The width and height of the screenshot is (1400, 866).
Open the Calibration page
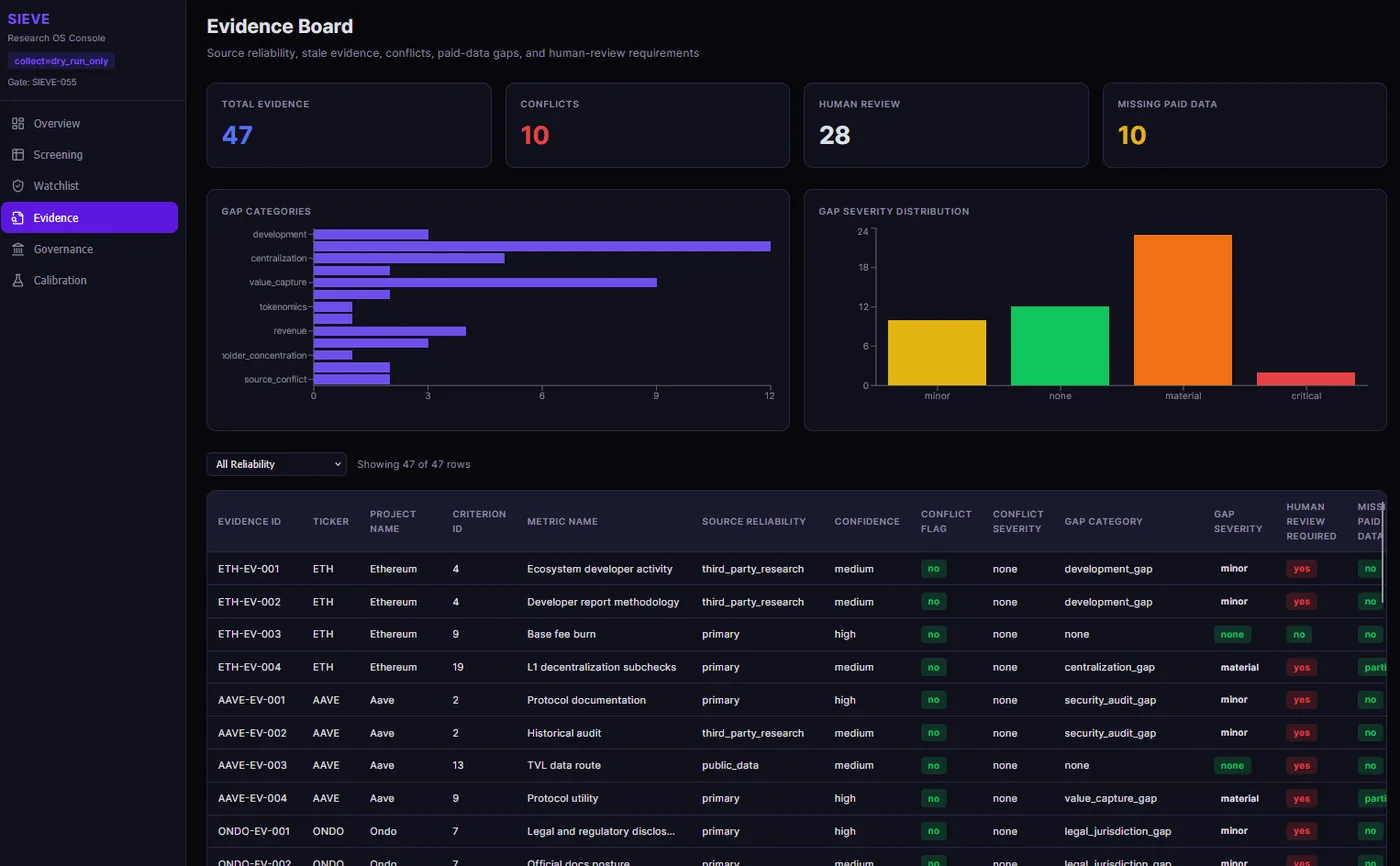click(x=89, y=280)
